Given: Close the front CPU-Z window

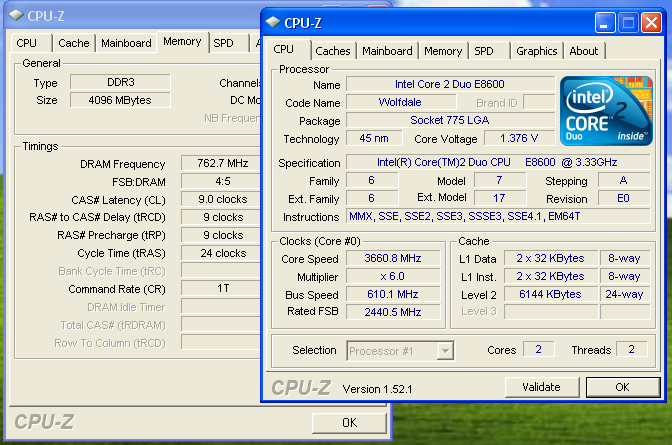Looking at the screenshot, I should tap(651, 23).
